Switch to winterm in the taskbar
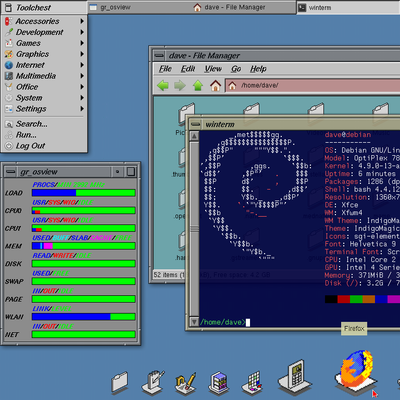 [x=348, y=7]
